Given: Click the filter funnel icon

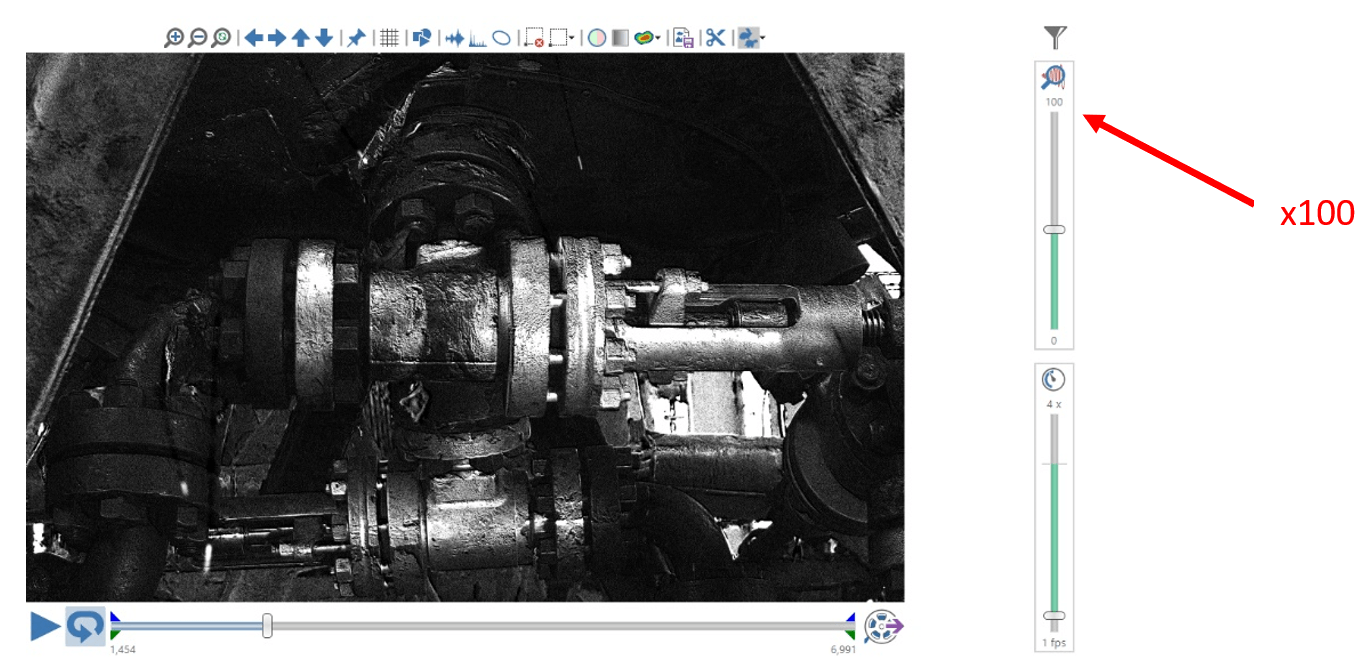Looking at the screenshot, I should [x=1055, y=38].
